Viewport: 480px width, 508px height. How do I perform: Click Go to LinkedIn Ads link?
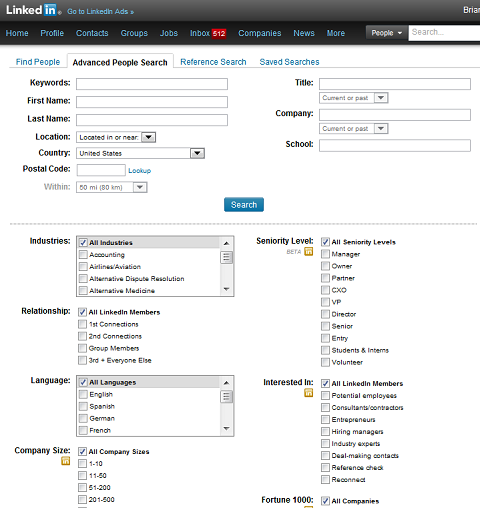click(100, 12)
